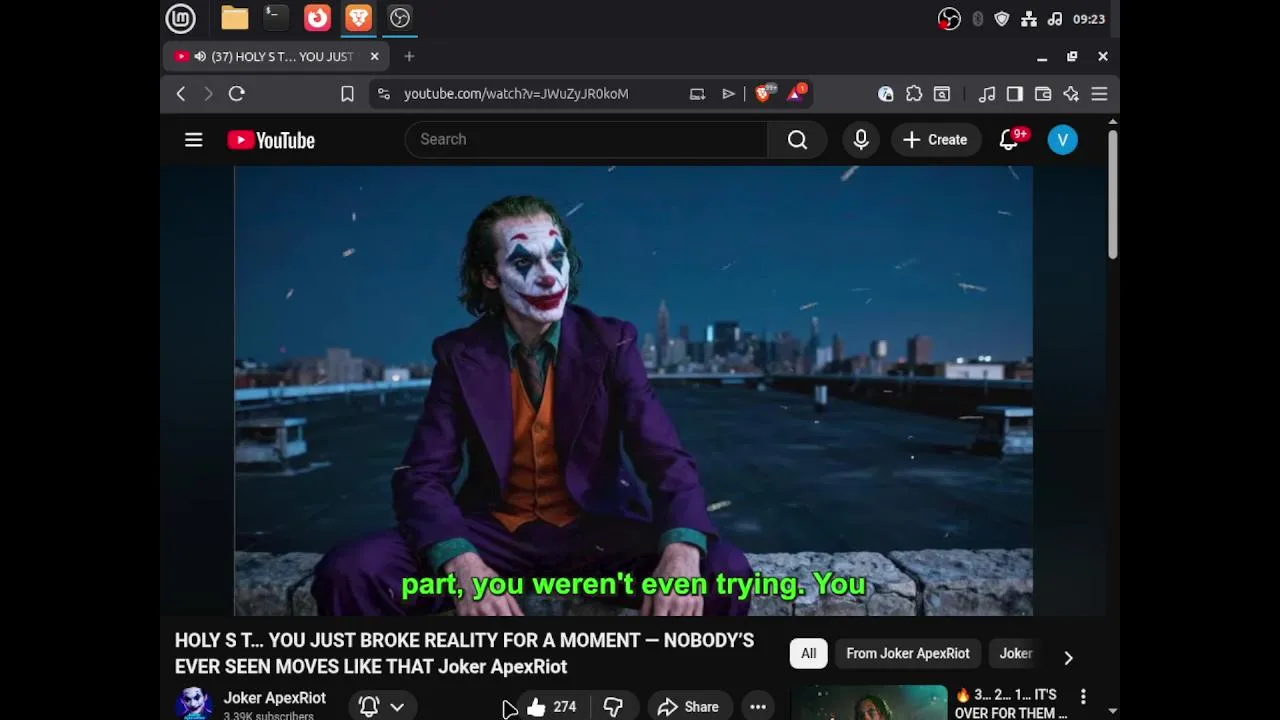Open the extensions puzzle icon

tap(914, 94)
